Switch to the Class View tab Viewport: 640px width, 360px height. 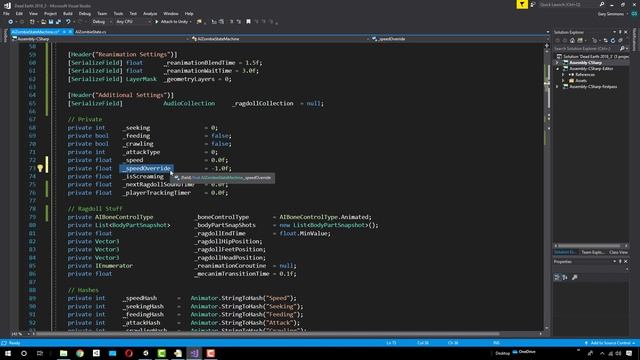click(618, 252)
